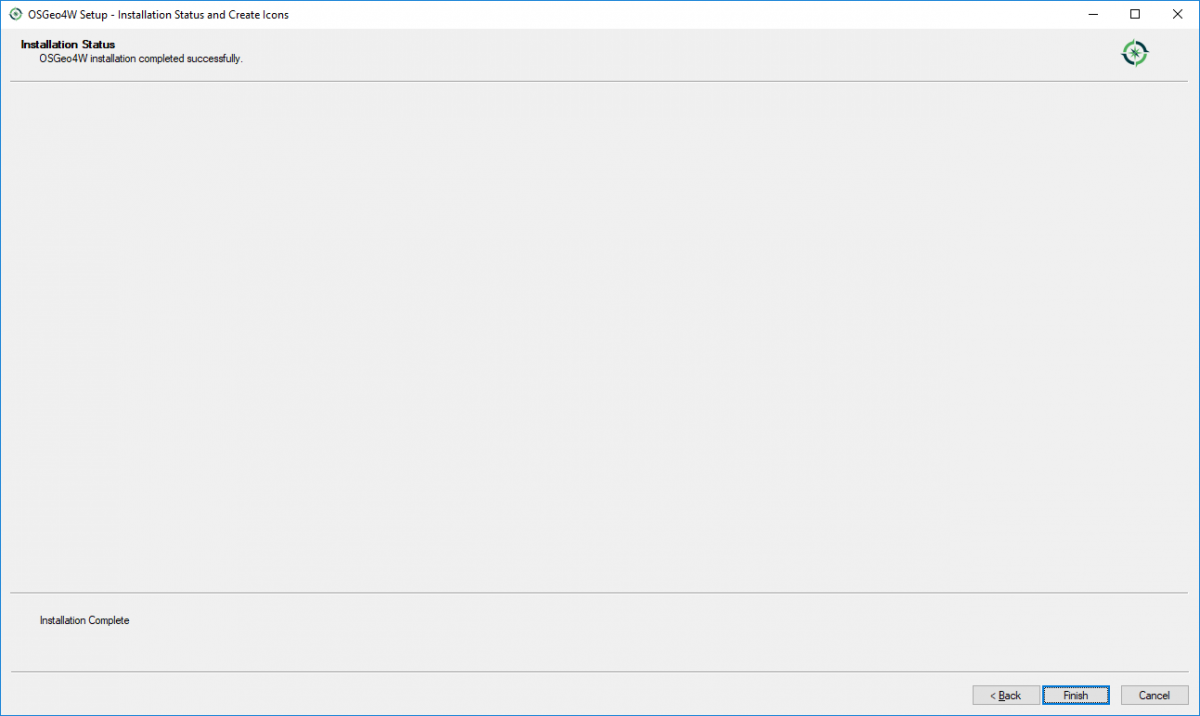Viewport: 1200px width, 716px height.
Task: Maximize the setup wizard window
Action: (x=1135, y=14)
